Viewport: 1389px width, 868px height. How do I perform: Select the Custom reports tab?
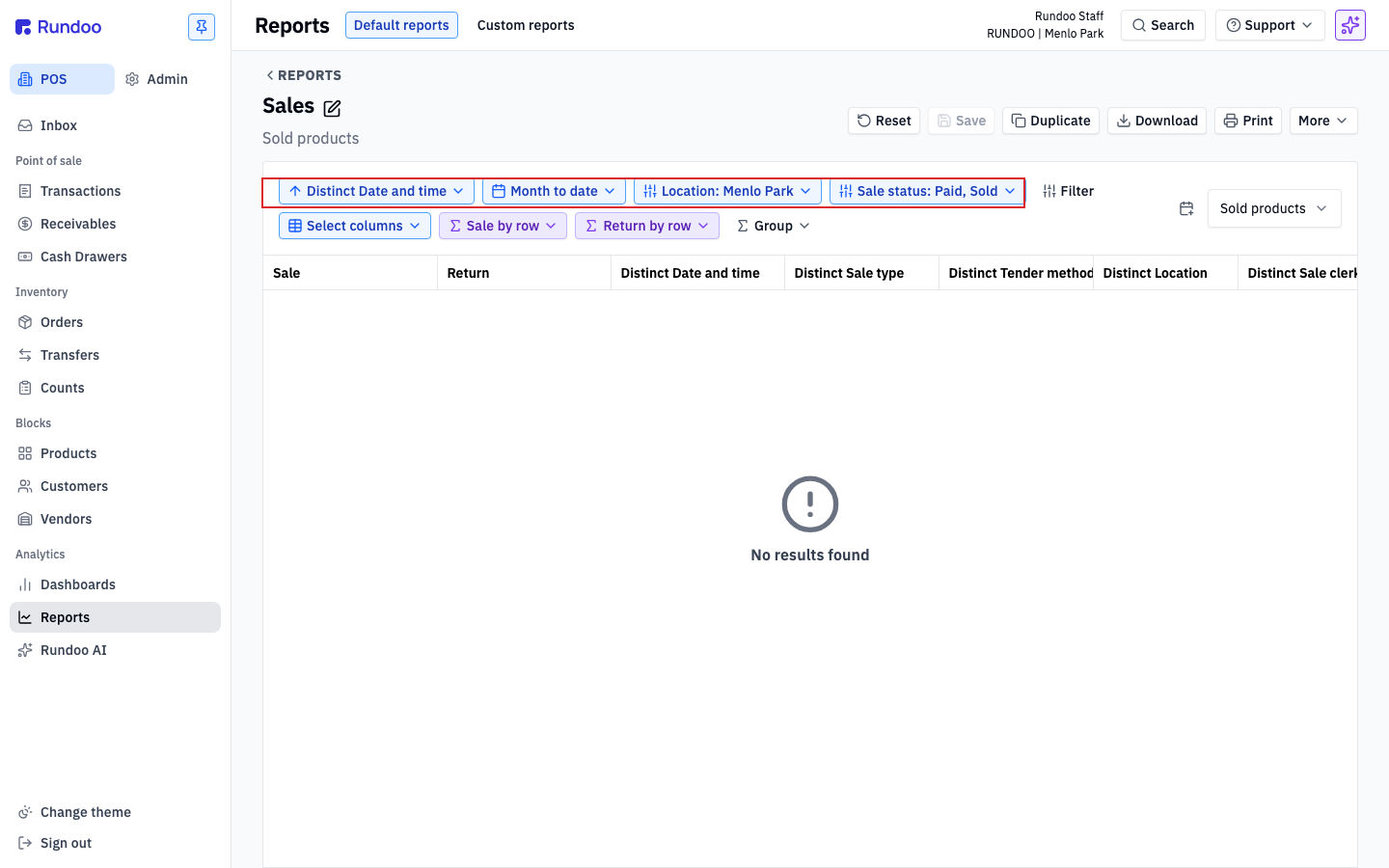tap(526, 25)
